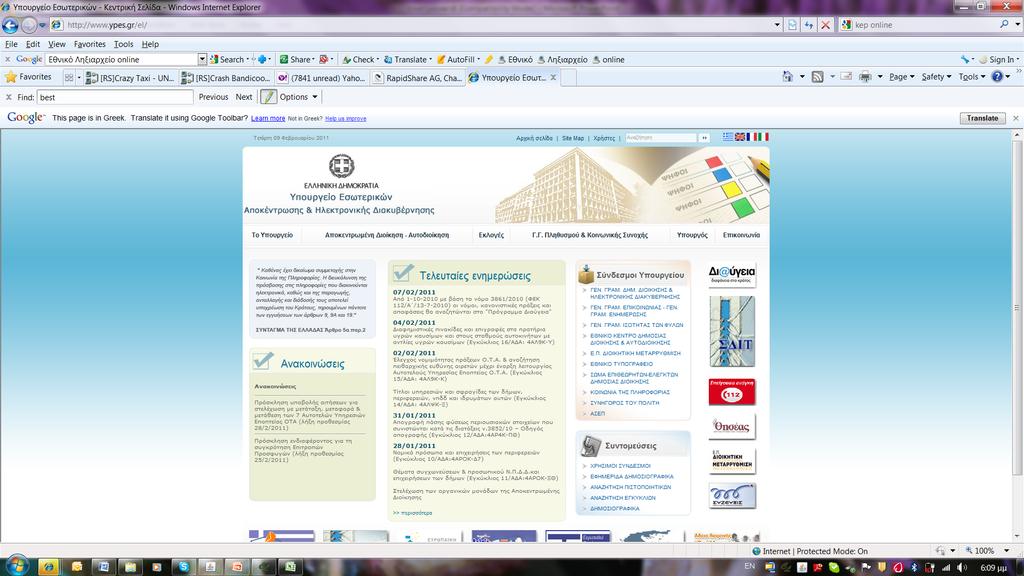Click the Translate button in notification bar
Screen dimensions: 1024x576
click(x=982, y=118)
